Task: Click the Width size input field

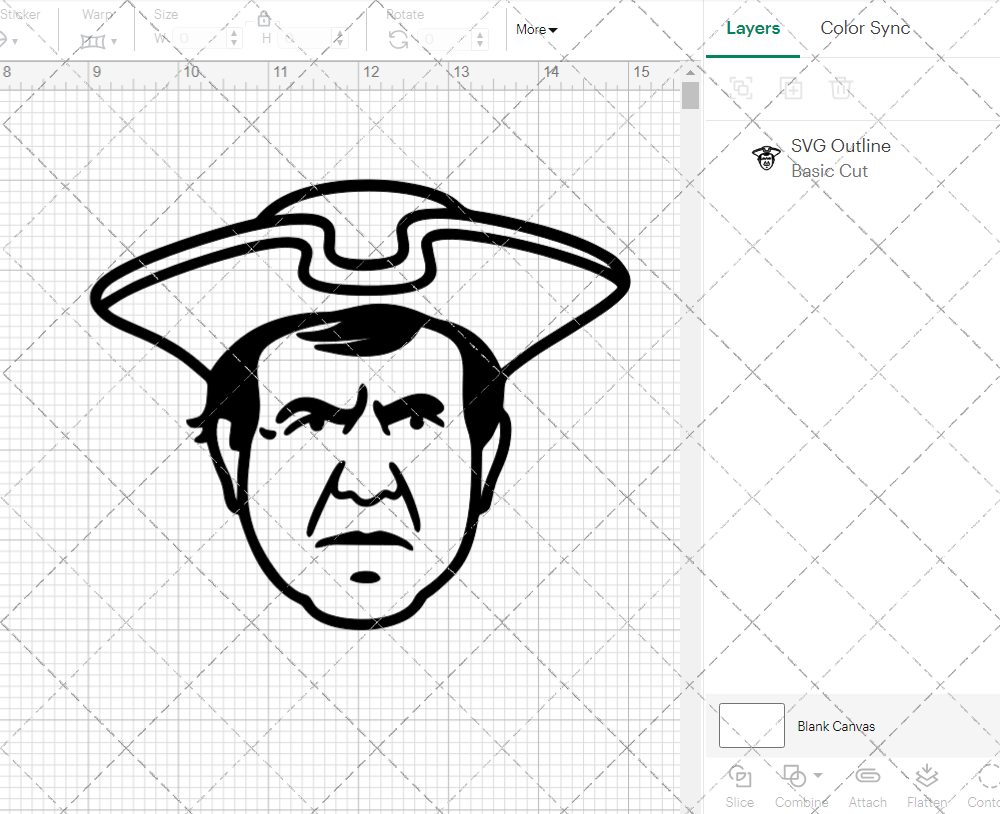Action: tap(201, 39)
